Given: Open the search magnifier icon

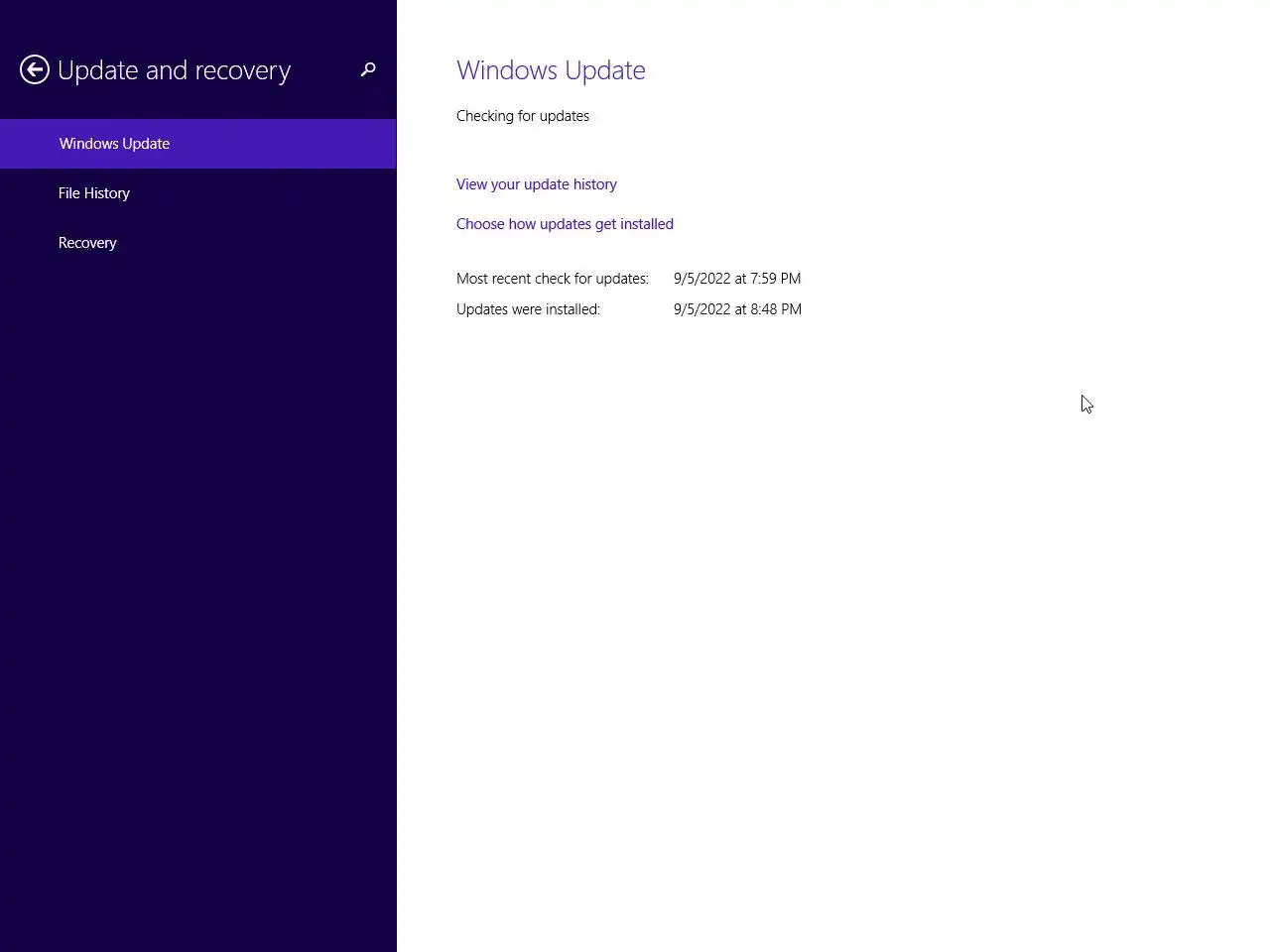Looking at the screenshot, I should [x=368, y=69].
